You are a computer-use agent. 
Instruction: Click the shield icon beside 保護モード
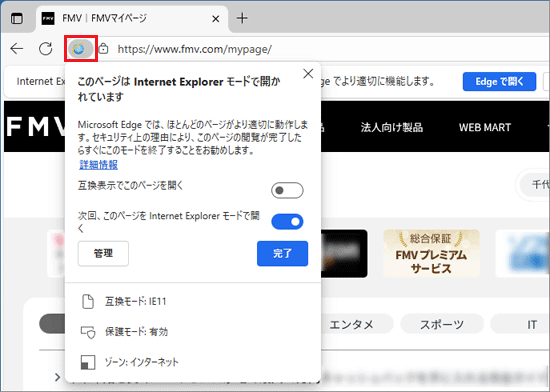pyautogui.click(x=88, y=332)
